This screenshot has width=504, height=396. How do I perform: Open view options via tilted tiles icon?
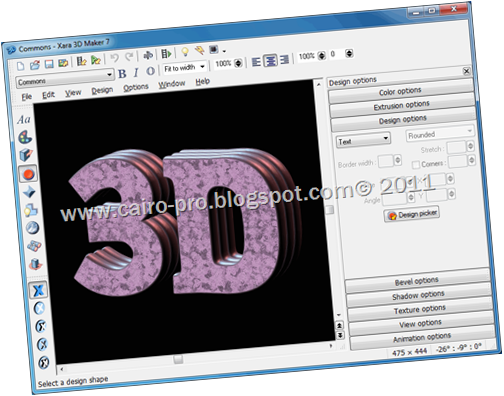34,246
